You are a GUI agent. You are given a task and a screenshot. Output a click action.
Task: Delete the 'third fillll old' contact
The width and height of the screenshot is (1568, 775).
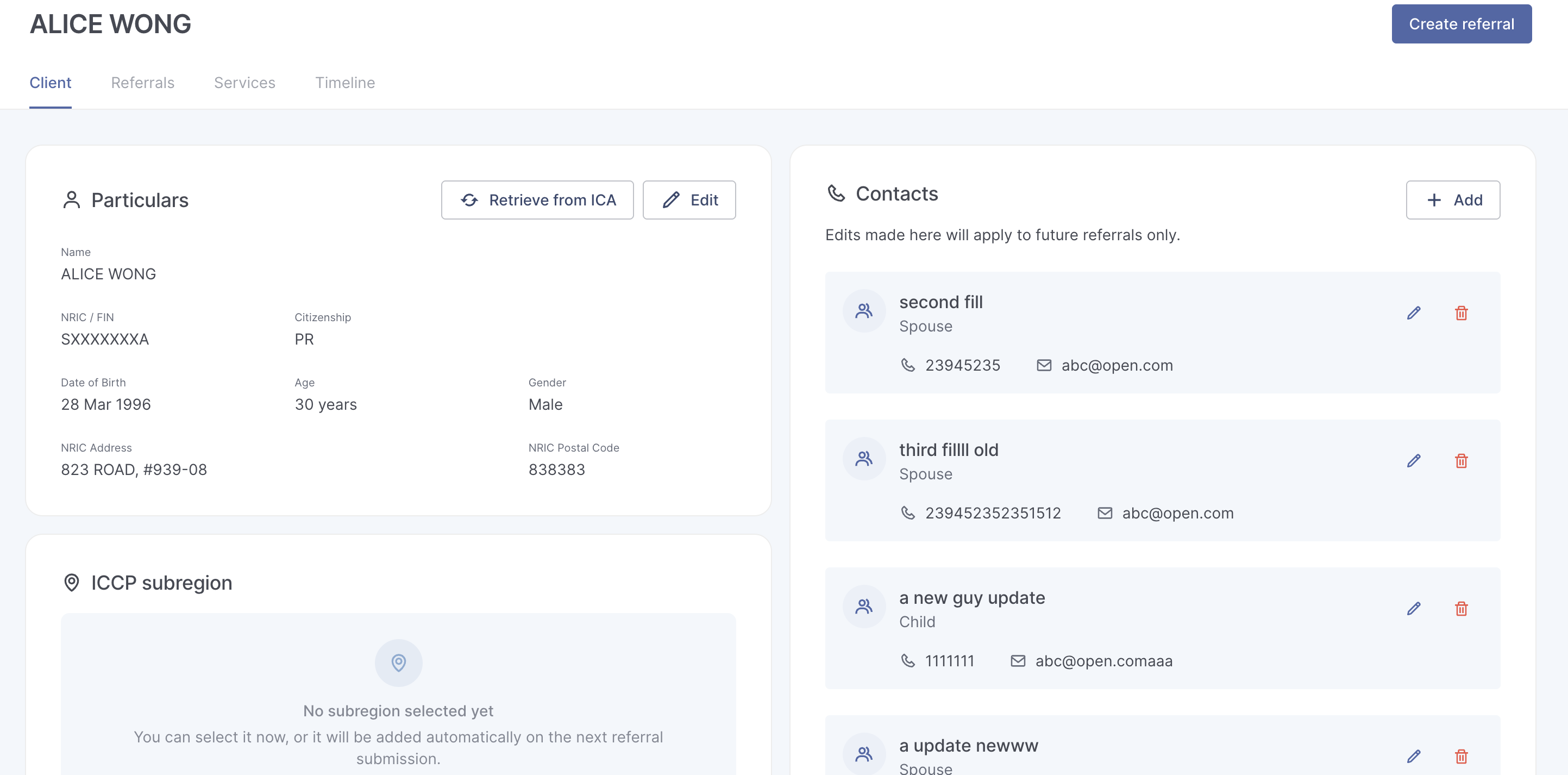tap(1461, 461)
